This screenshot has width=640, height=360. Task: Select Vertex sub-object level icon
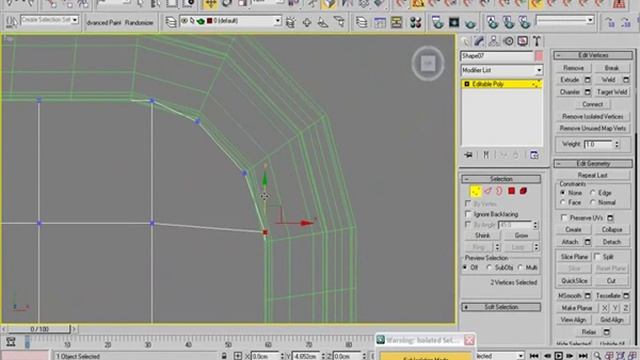point(476,191)
